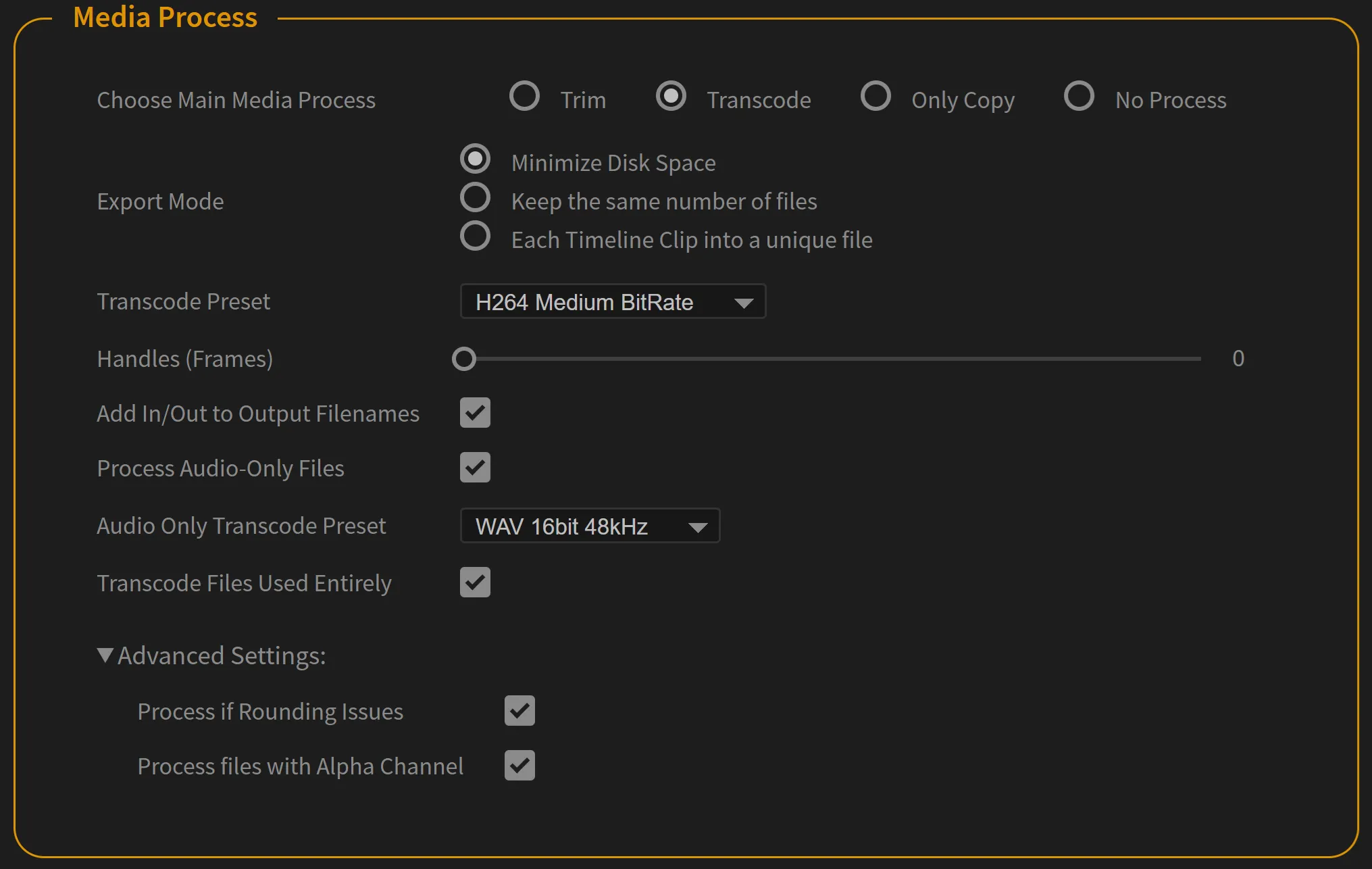Click the Export Mode label

(x=160, y=201)
